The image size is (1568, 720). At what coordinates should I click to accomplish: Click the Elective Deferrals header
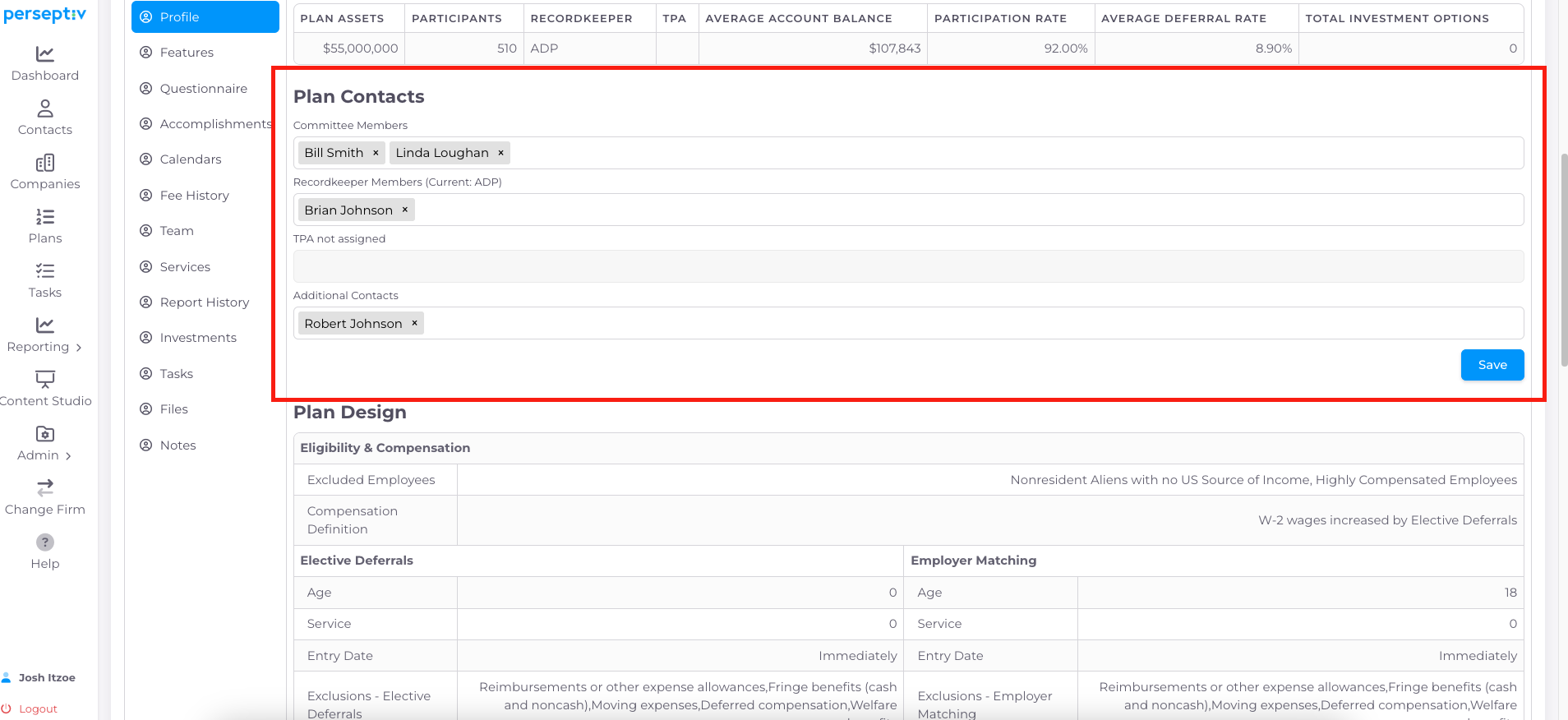point(357,561)
